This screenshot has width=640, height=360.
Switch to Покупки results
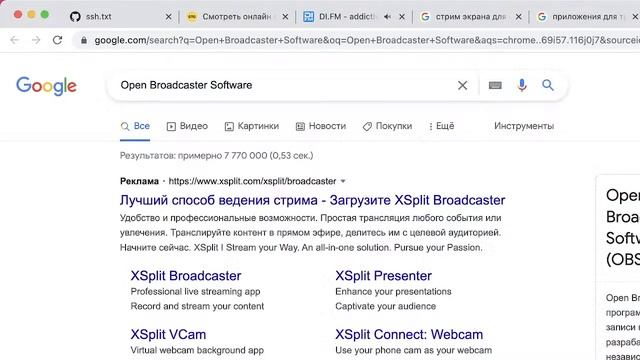click(x=387, y=126)
